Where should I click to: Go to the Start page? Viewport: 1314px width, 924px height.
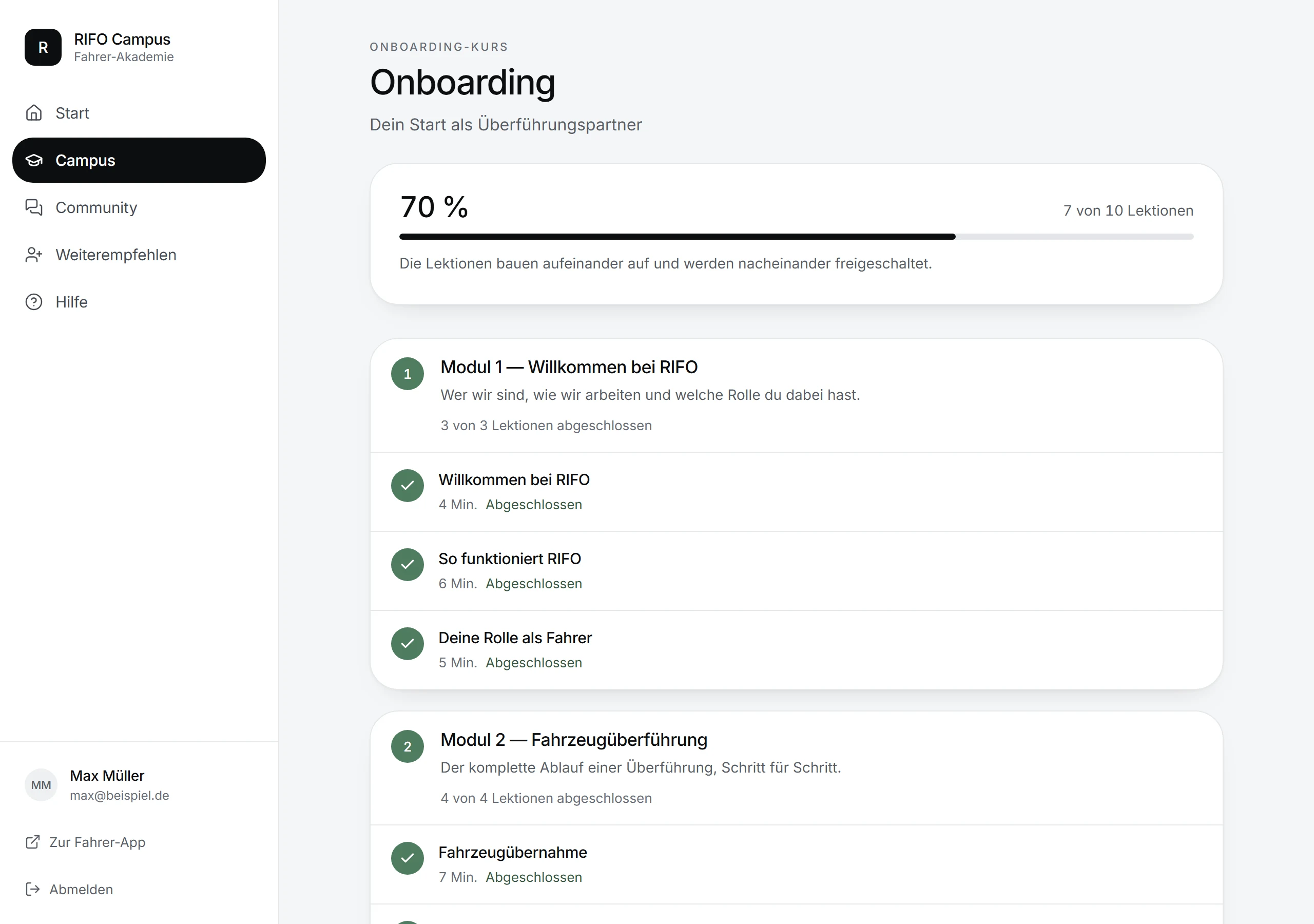tap(139, 113)
